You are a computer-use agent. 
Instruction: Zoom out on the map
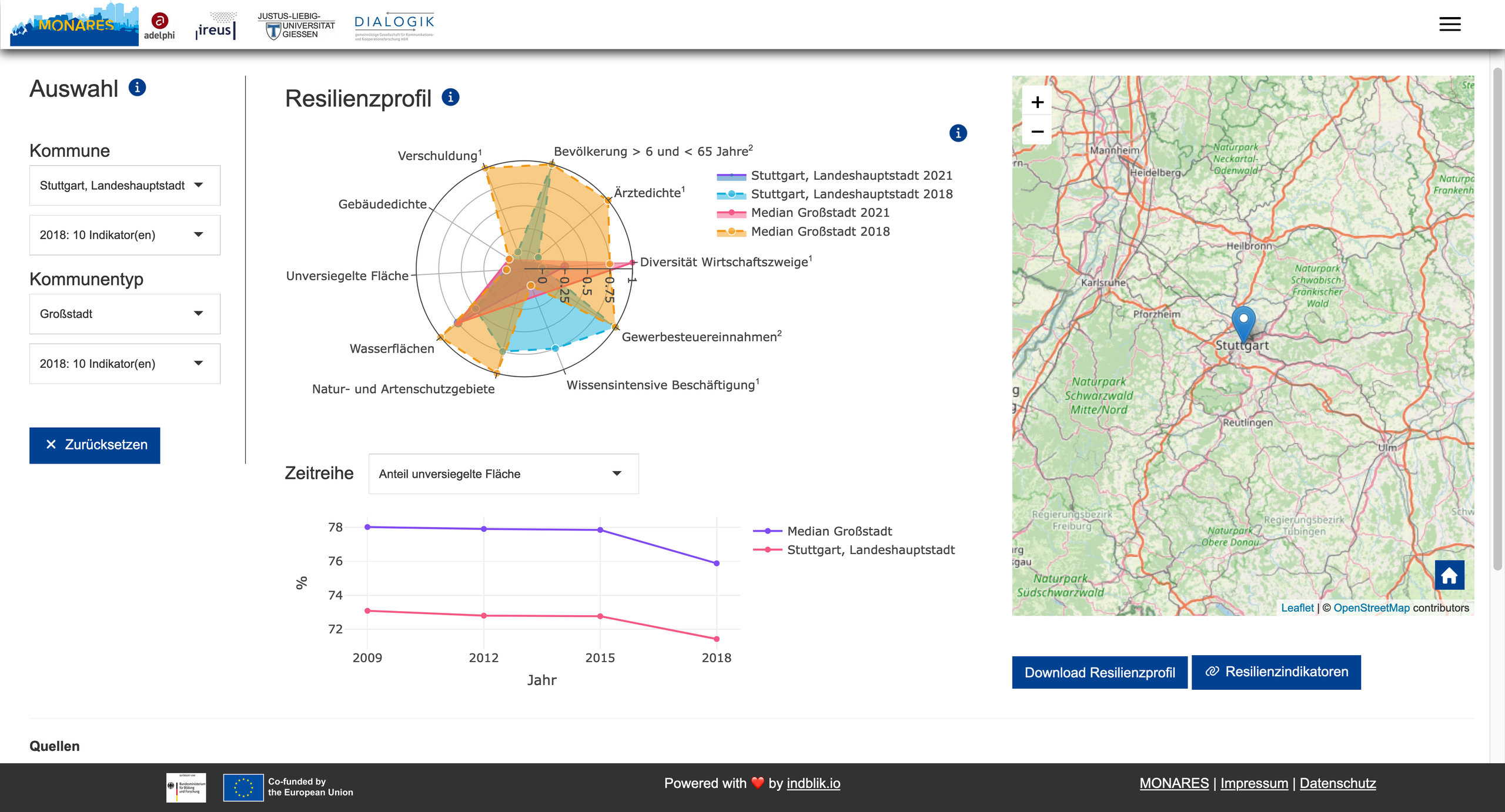1037,132
